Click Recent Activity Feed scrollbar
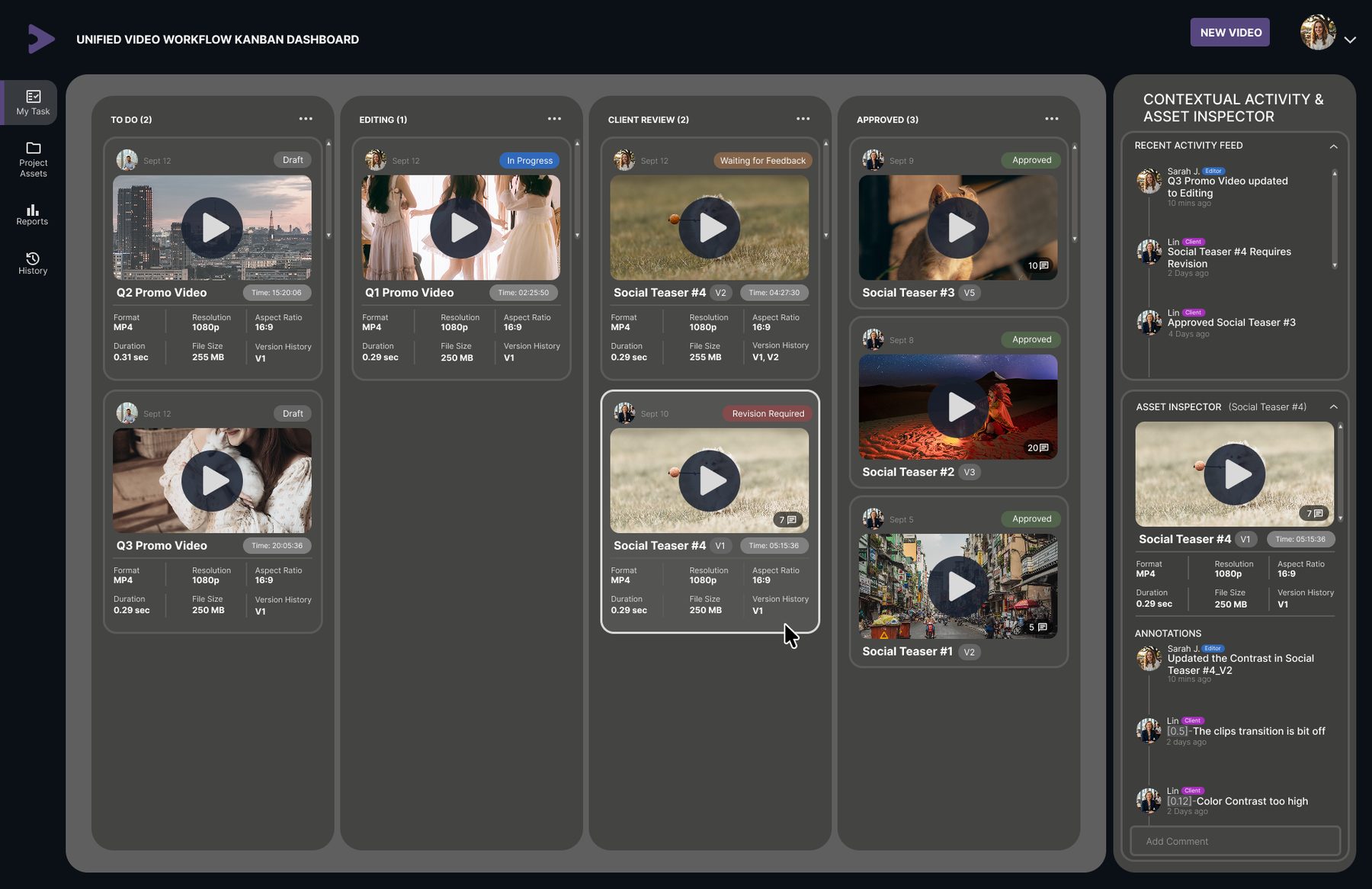Viewport: 1372px width, 889px height. click(1335, 219)
